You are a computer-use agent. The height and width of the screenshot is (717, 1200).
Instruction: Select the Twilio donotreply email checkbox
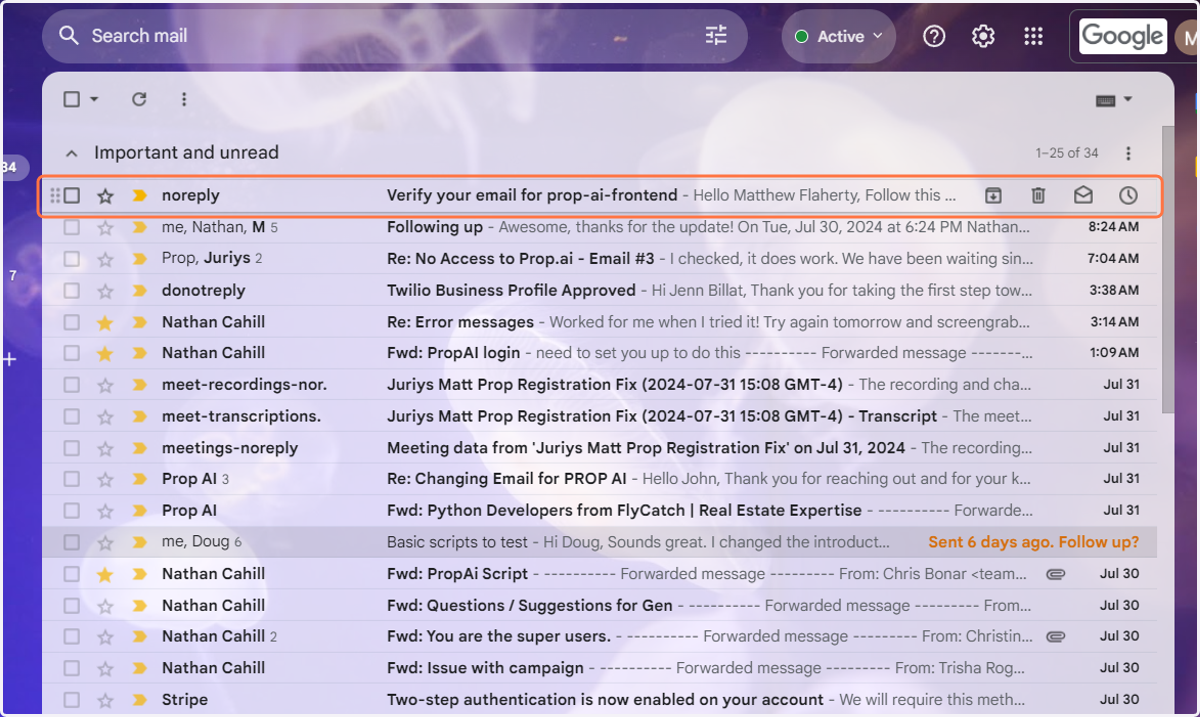pyautogui.click(x=72, y=291)
